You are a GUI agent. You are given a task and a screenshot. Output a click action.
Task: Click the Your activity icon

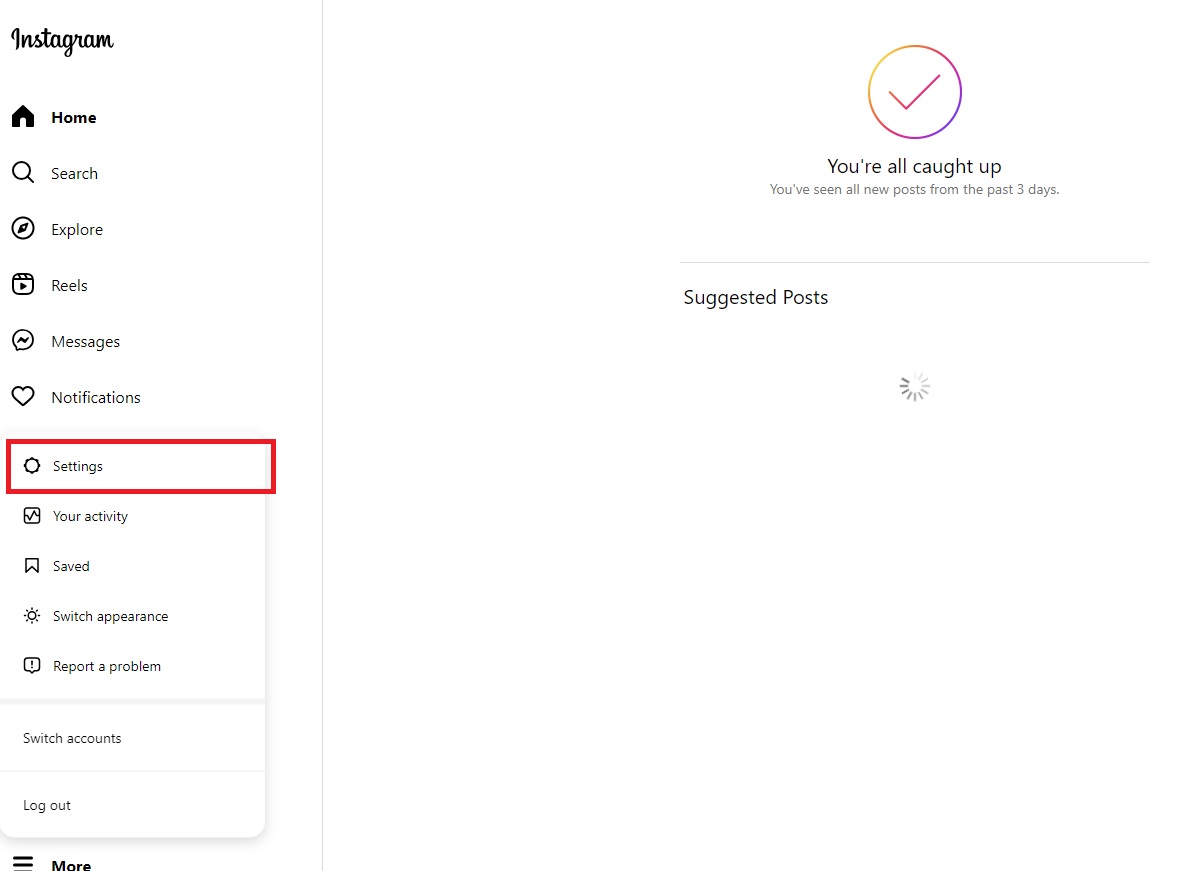pos(32,516)
